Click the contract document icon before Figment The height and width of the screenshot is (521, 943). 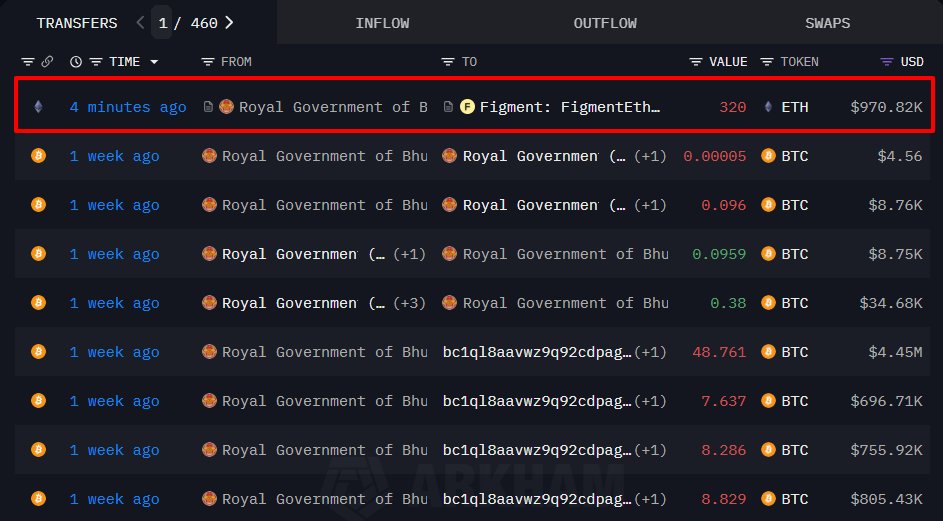pos(449,107)
